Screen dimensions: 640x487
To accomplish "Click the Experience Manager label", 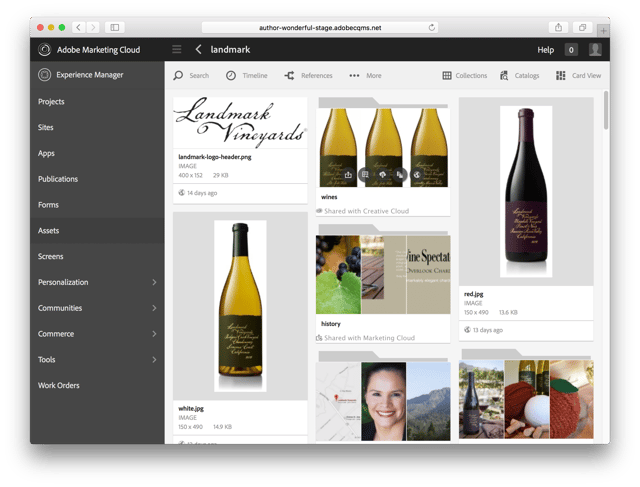I will tap(89, 75).
